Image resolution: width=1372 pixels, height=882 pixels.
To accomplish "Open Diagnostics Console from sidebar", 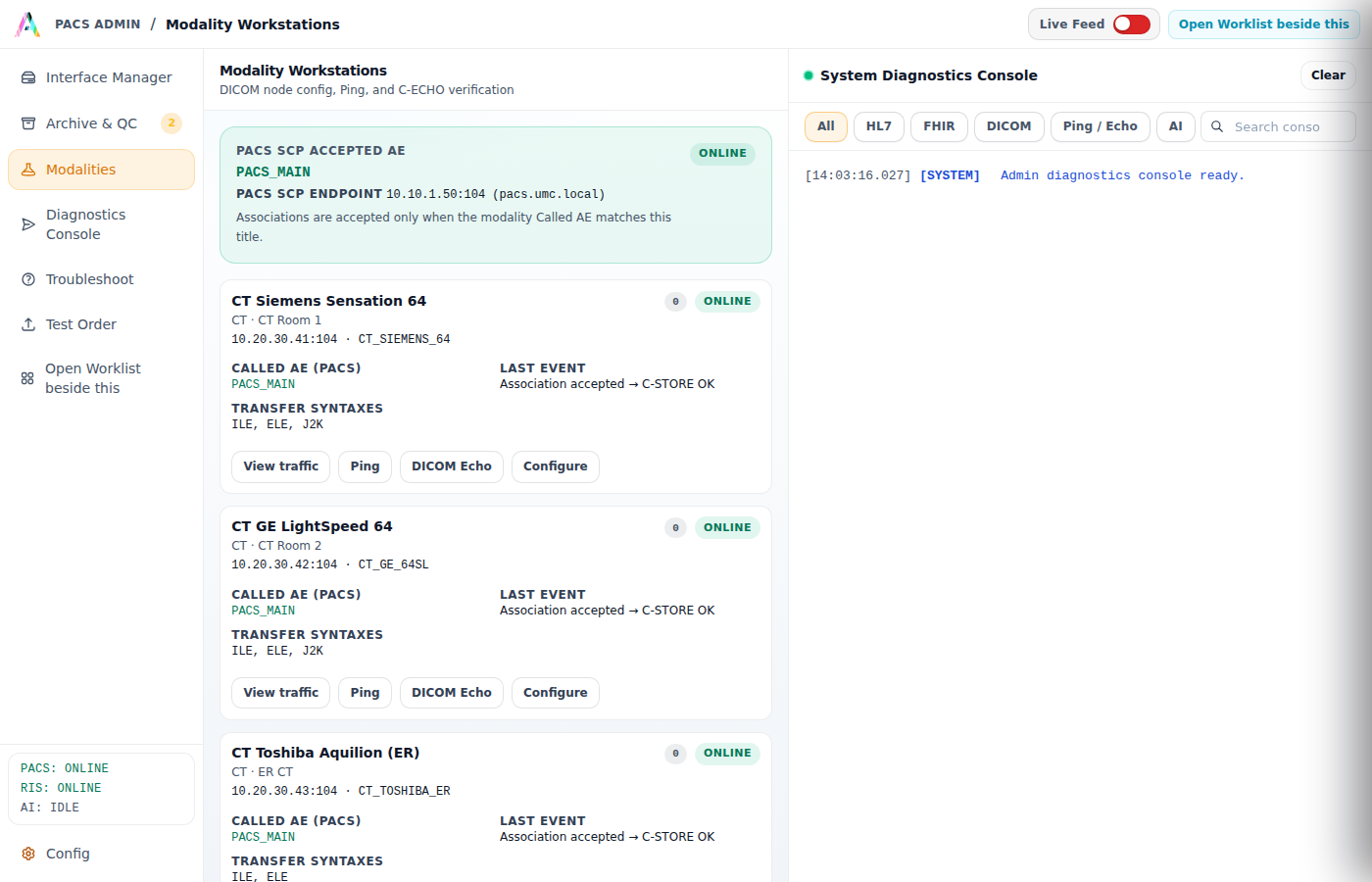I will [101, 224].
